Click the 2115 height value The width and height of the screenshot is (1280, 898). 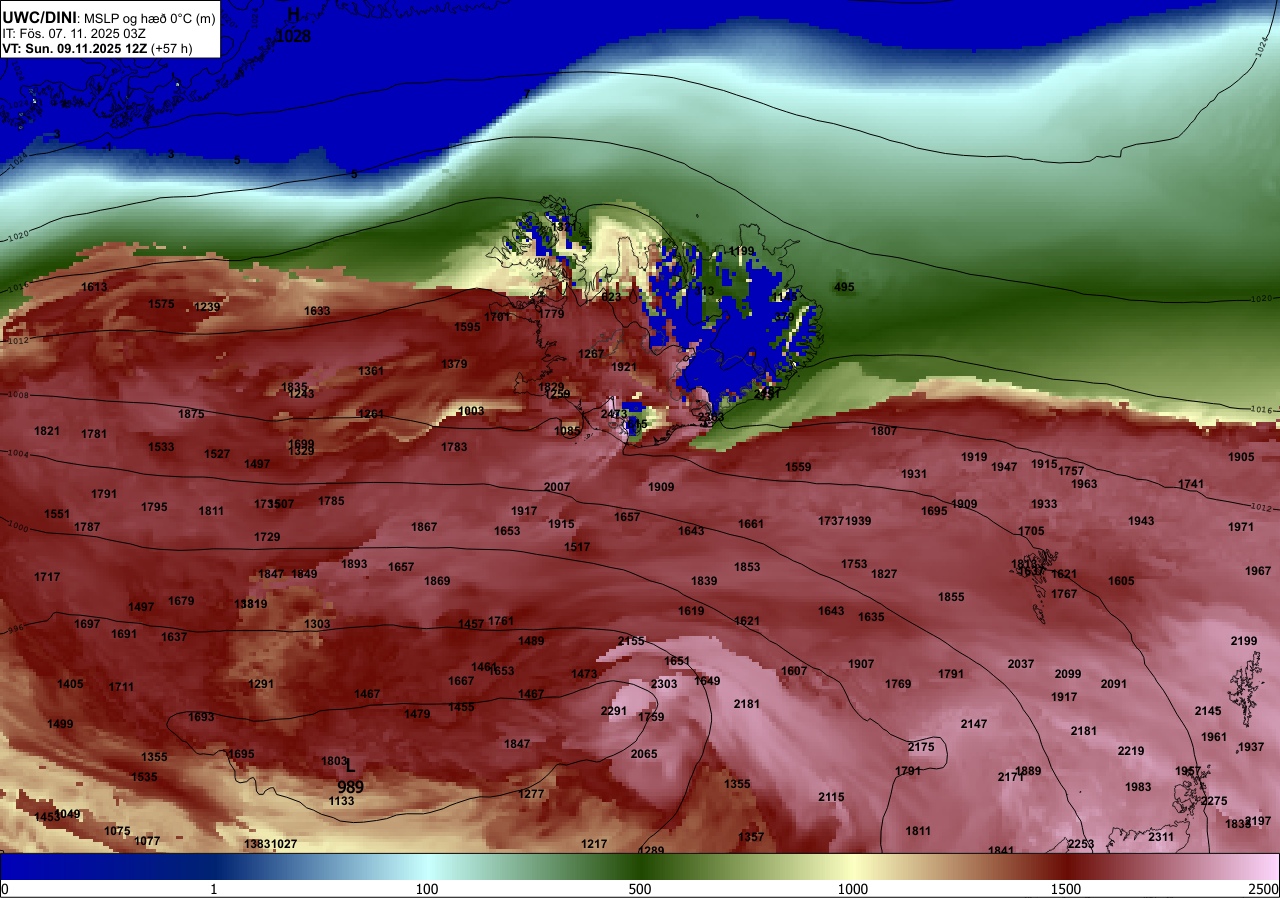831,797
